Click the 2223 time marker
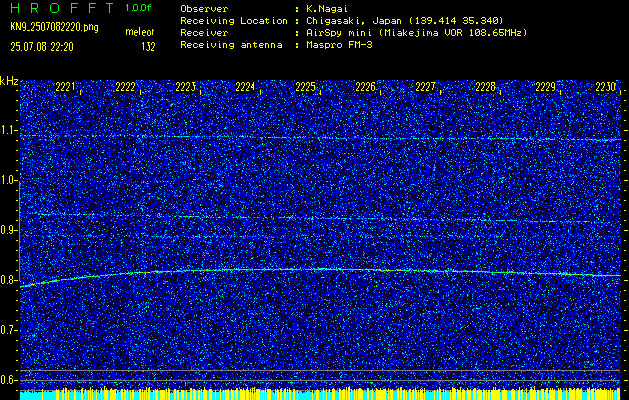The height and width of the screenshot is (400, 629). pyautogui.click(x=185, y=87)
